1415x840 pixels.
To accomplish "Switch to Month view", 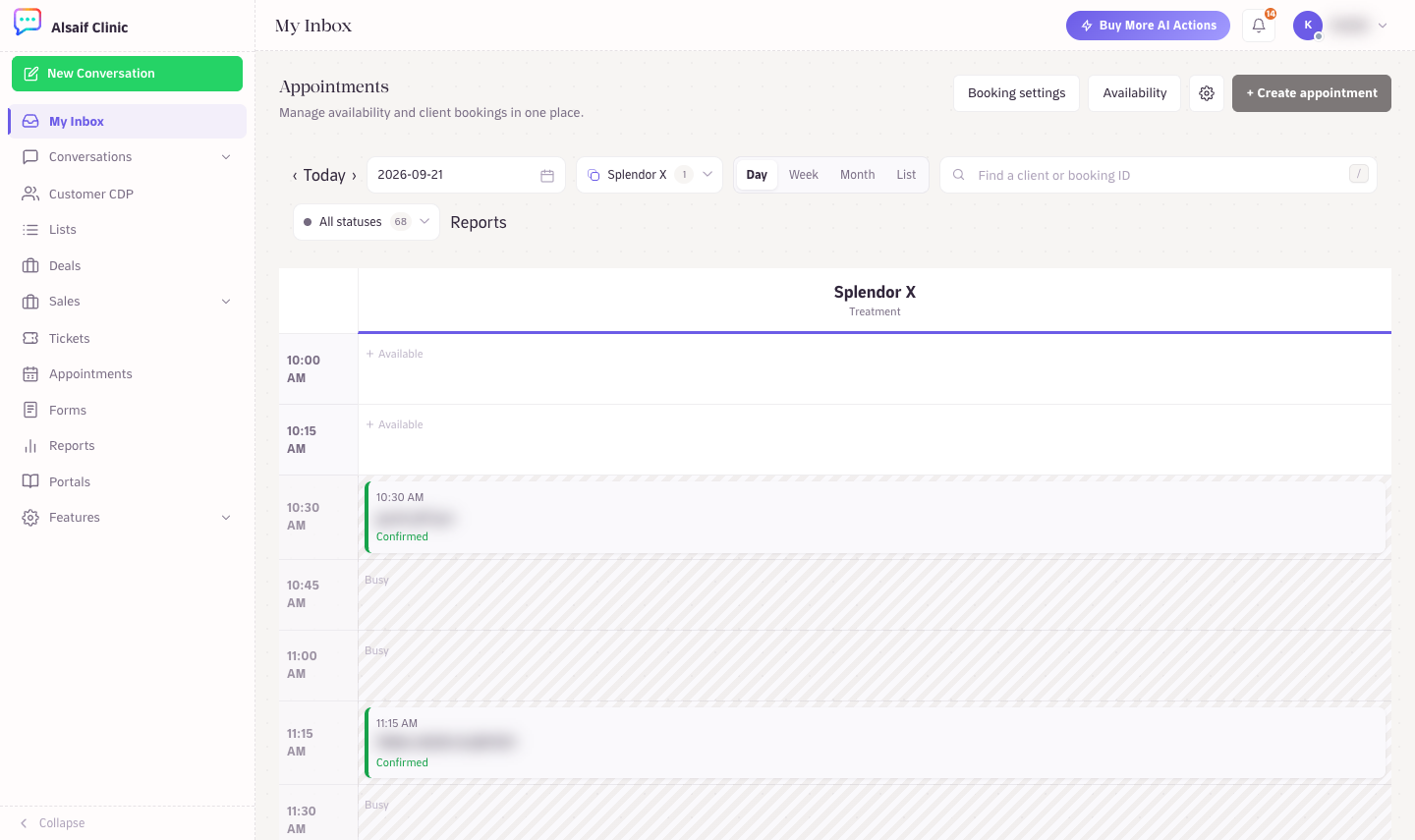I will click(858, 175).
